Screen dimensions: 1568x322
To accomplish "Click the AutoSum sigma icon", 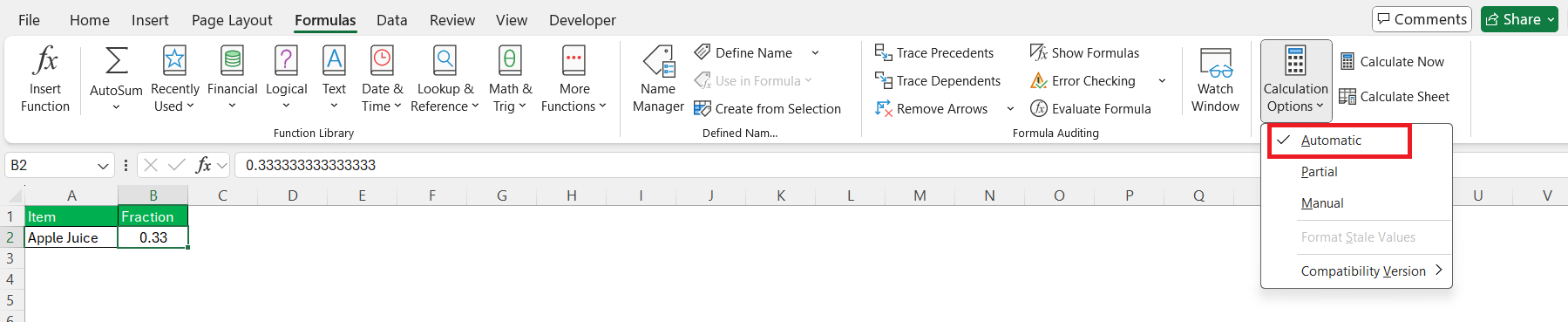I will click(x=116, y=61).
